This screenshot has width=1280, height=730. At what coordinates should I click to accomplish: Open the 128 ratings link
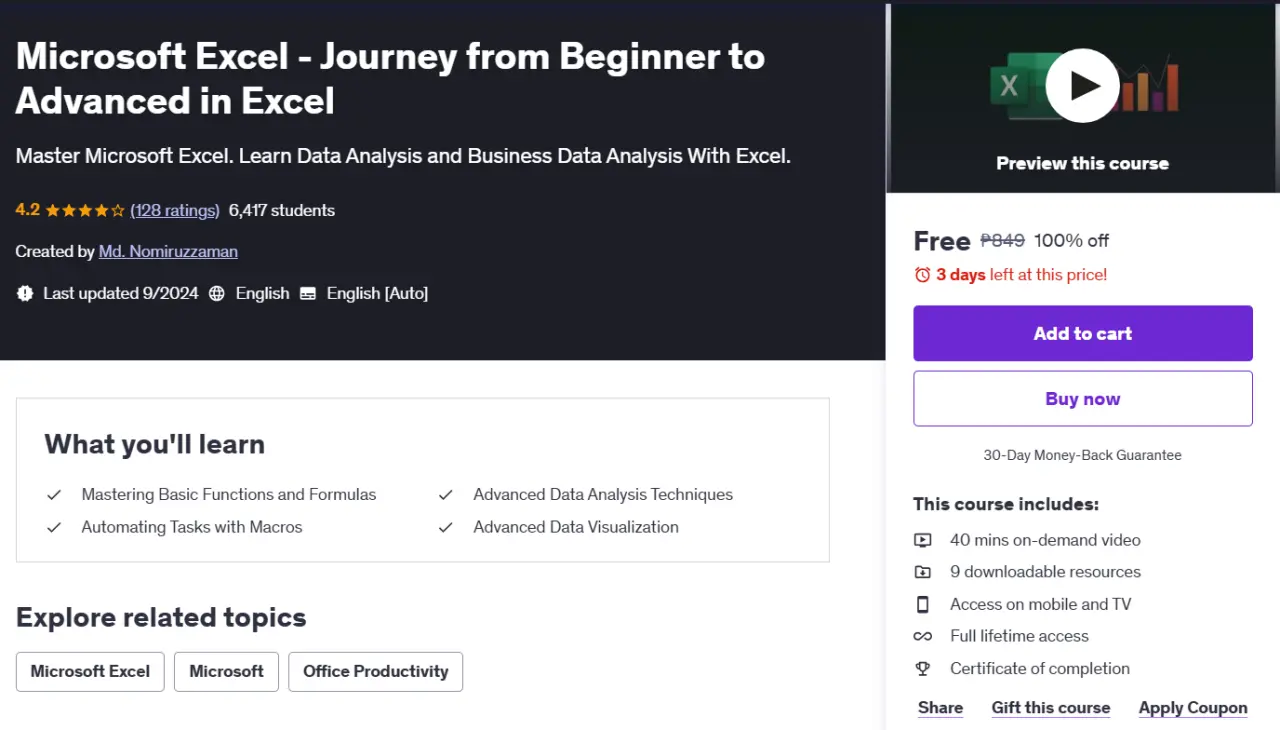coord(175,210)
